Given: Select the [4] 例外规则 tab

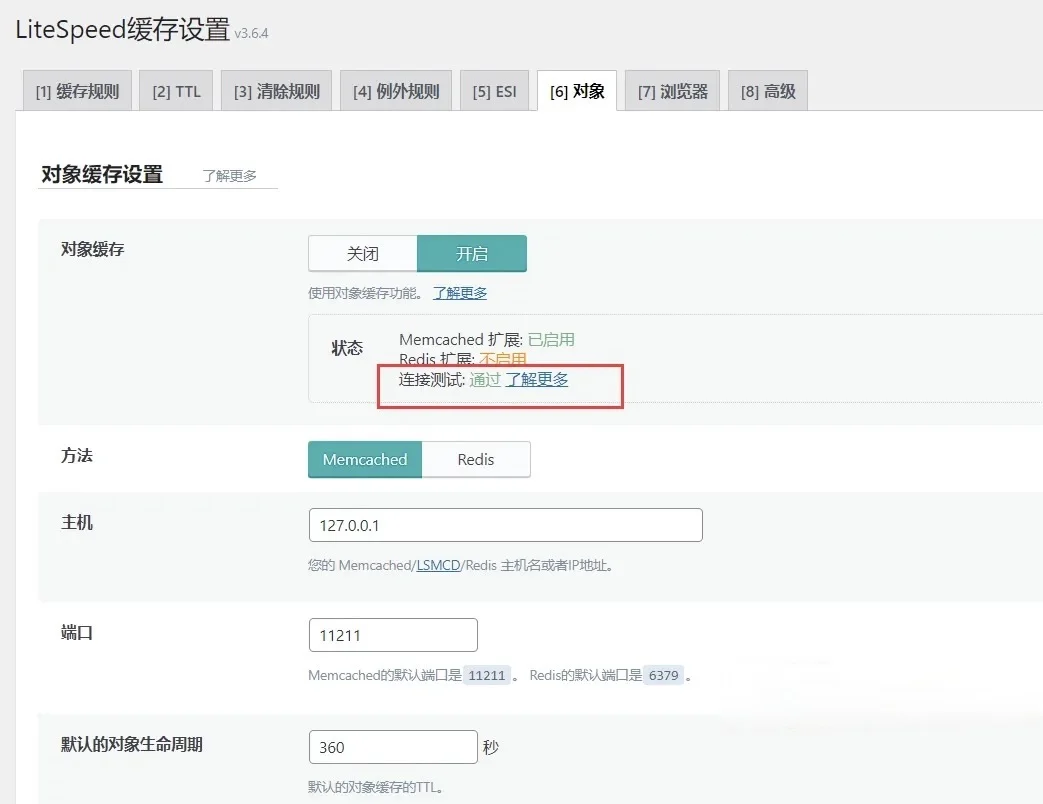Looking at the screenshot, I should pos(396,91).
